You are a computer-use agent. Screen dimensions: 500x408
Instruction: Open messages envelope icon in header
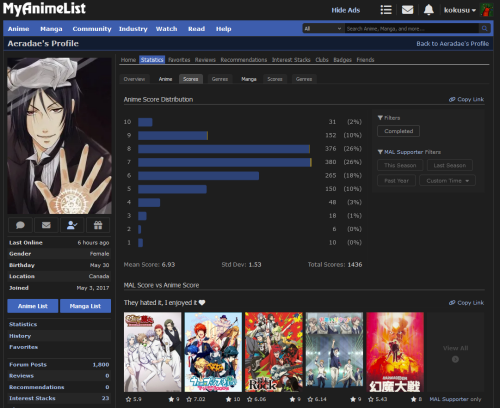pyautogui.click(x=407, y=10)
